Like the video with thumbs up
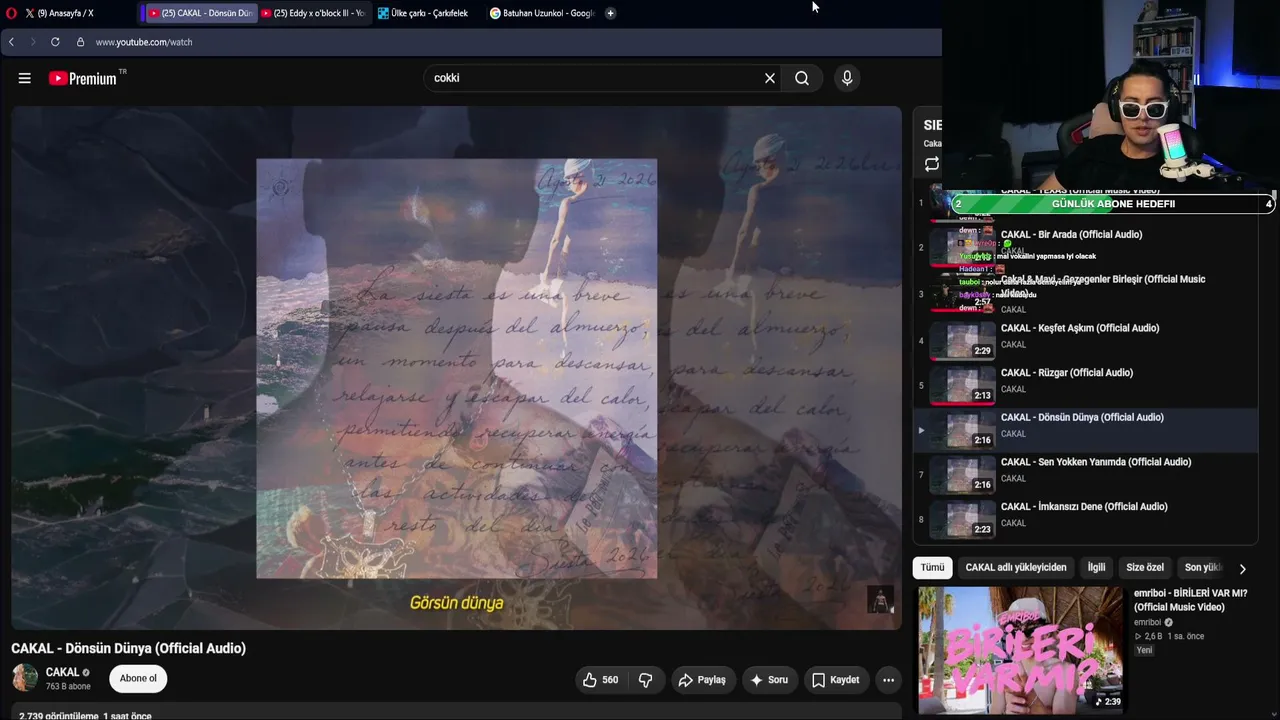 [600, 680]
